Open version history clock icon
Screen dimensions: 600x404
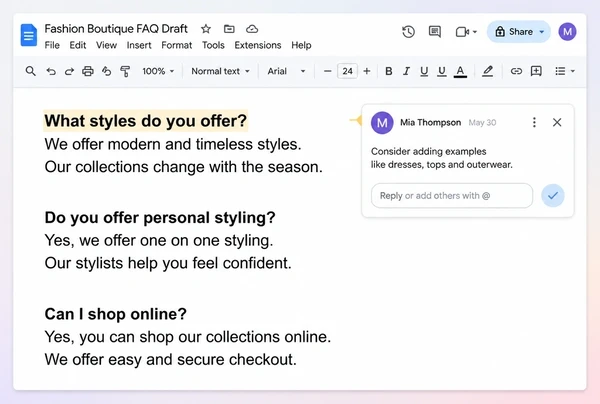[x=408, y=32]
